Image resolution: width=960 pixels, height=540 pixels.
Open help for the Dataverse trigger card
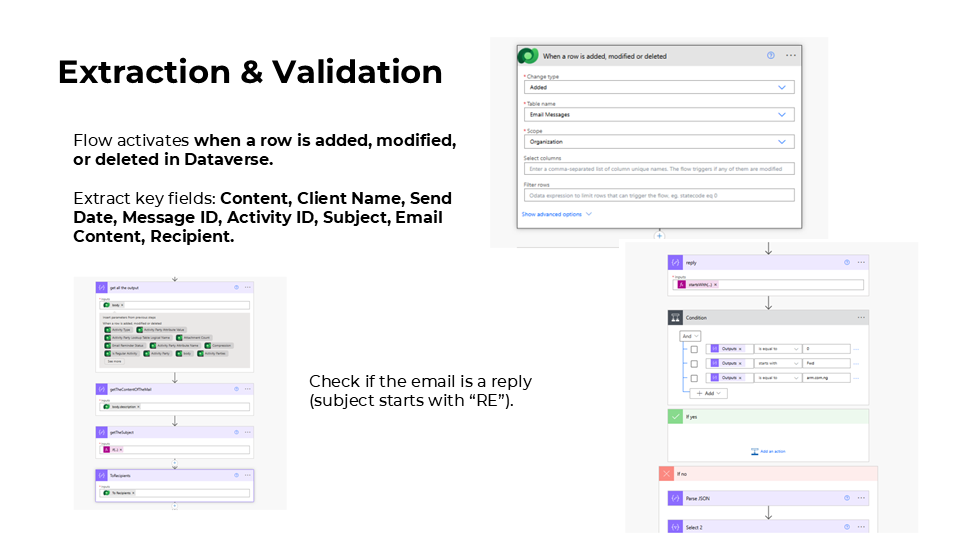point(771,55)
